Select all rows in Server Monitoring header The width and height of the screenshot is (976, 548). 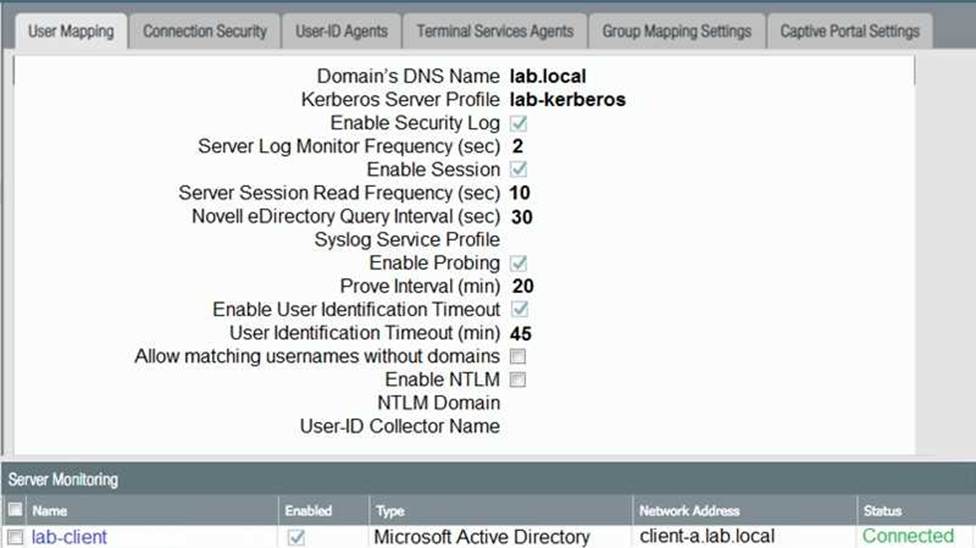click(x=14, y=511)
